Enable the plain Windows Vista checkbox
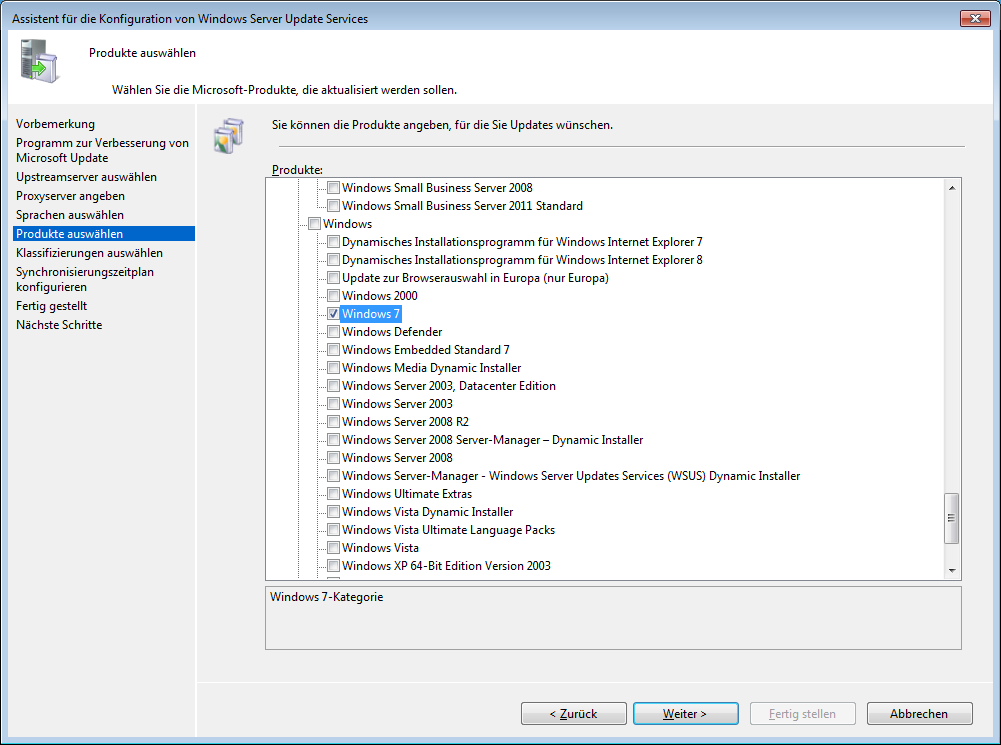Screen dimensions: 1001x745 pos(333,548)
